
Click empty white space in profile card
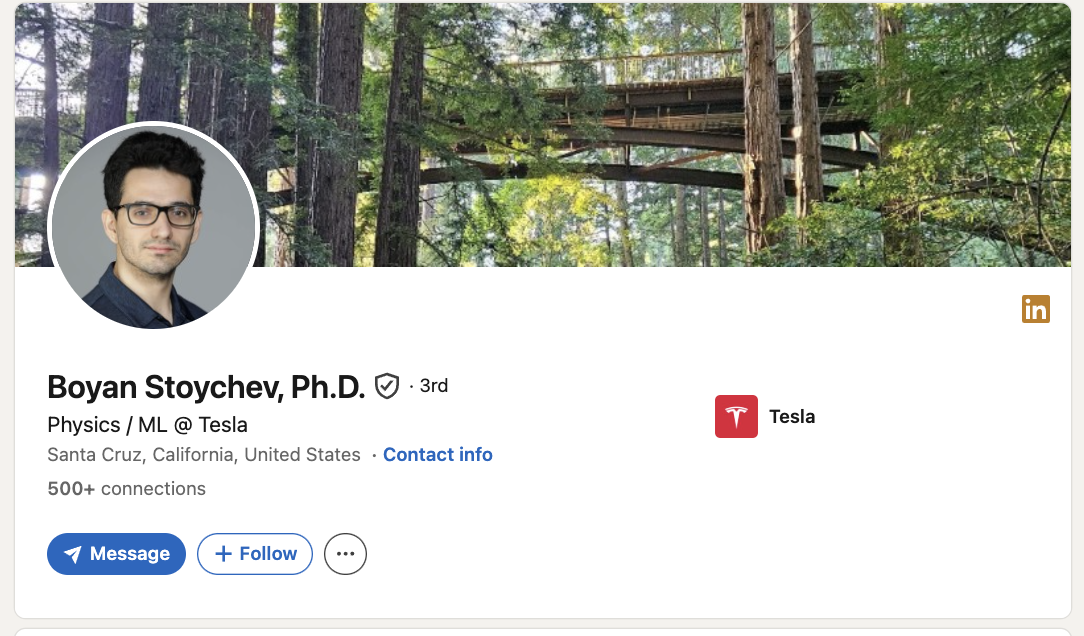coord(700,540)
